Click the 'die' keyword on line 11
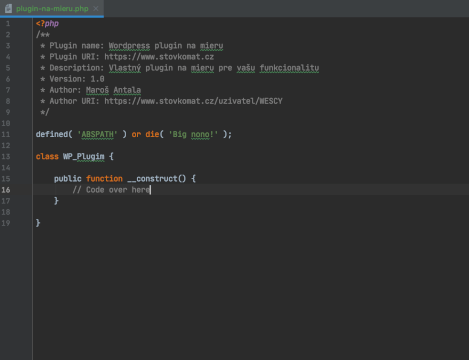 152,134
